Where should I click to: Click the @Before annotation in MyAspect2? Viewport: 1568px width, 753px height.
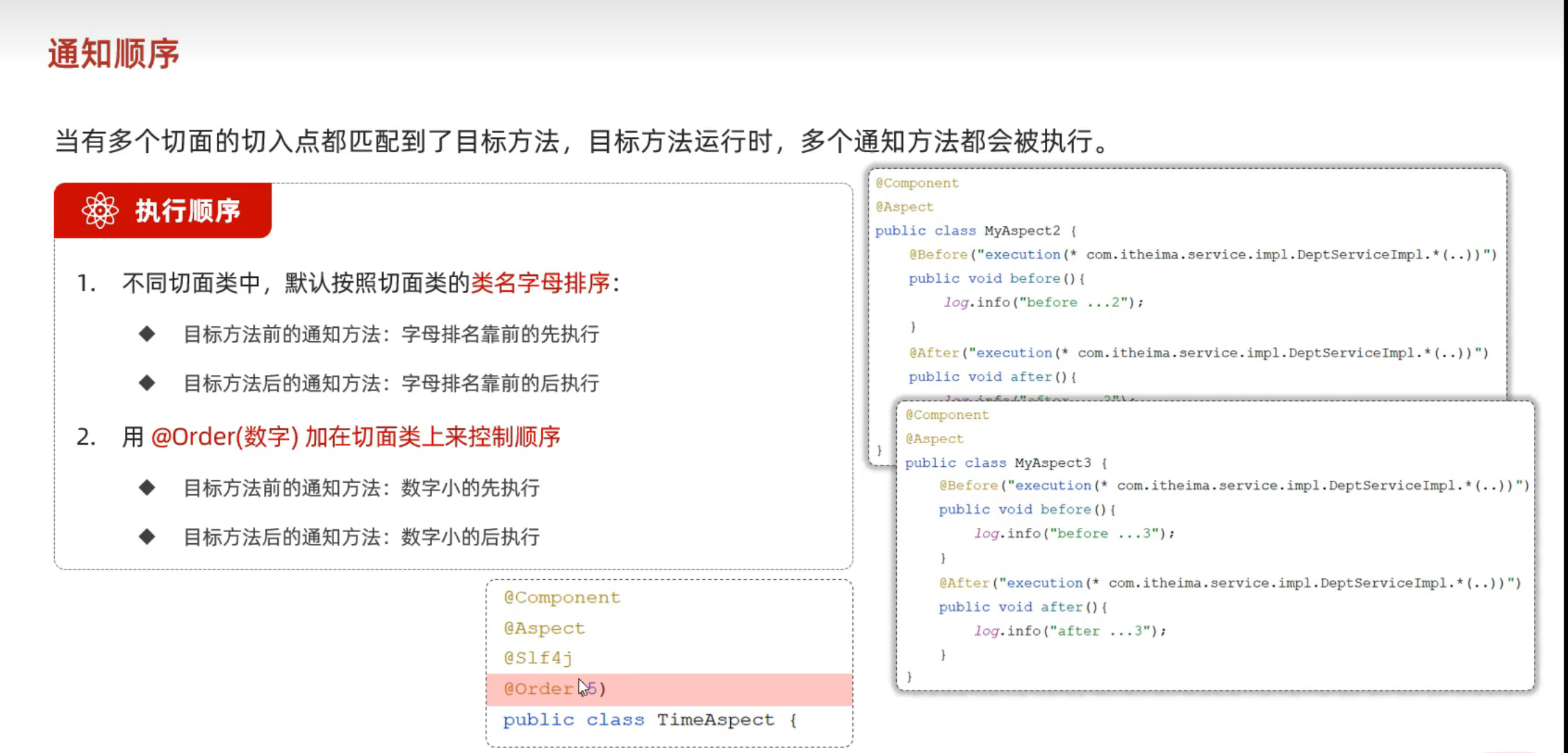coord(938,255)
